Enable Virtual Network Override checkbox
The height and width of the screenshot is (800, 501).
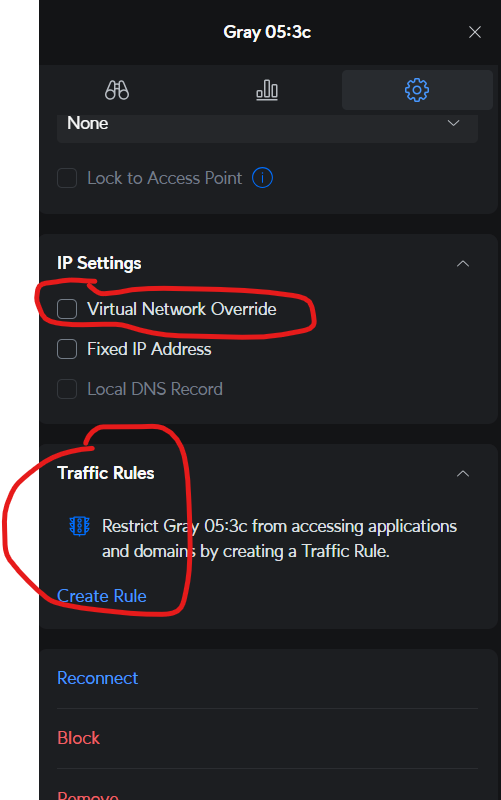(67, 309)
